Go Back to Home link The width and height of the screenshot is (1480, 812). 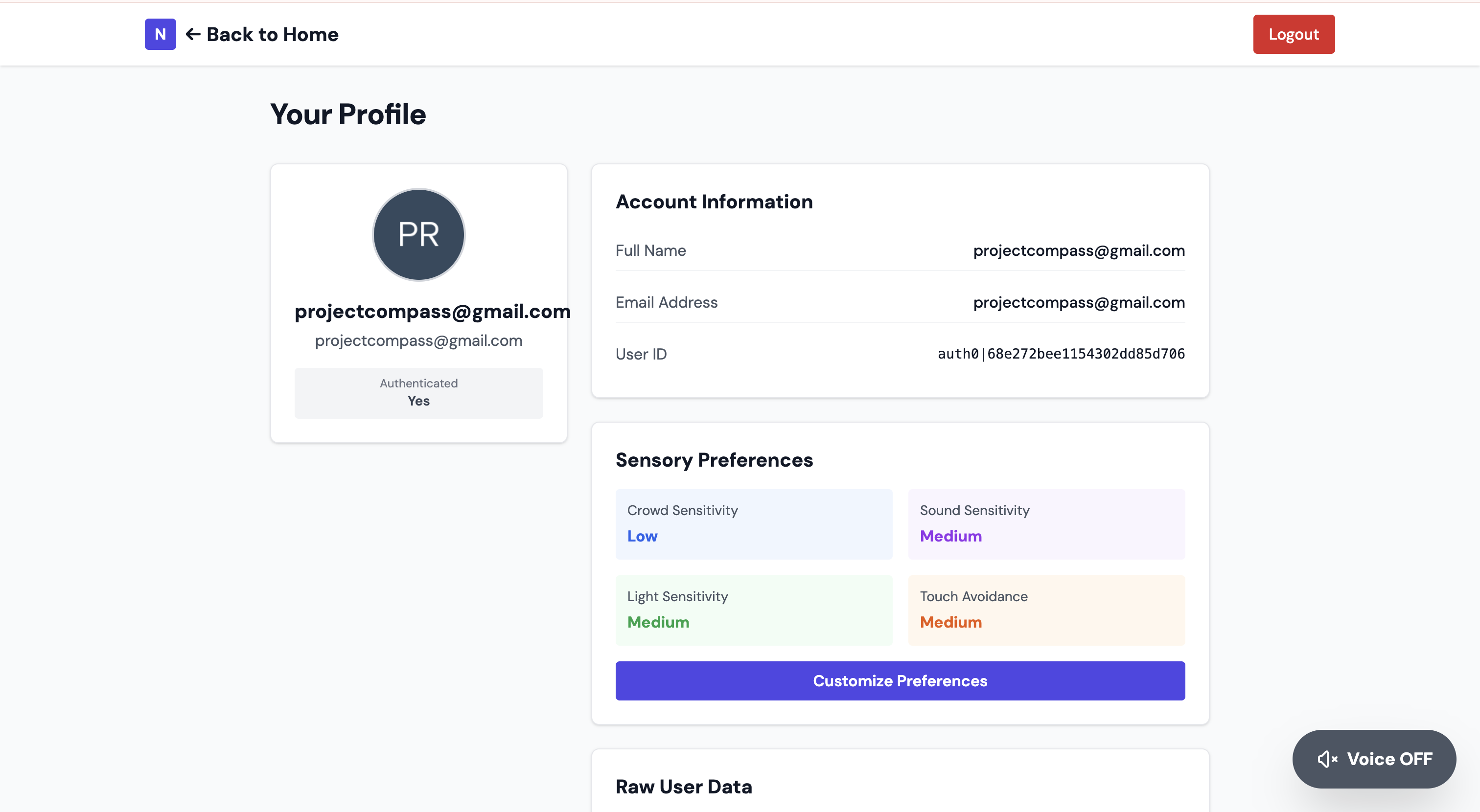(272, 34)
